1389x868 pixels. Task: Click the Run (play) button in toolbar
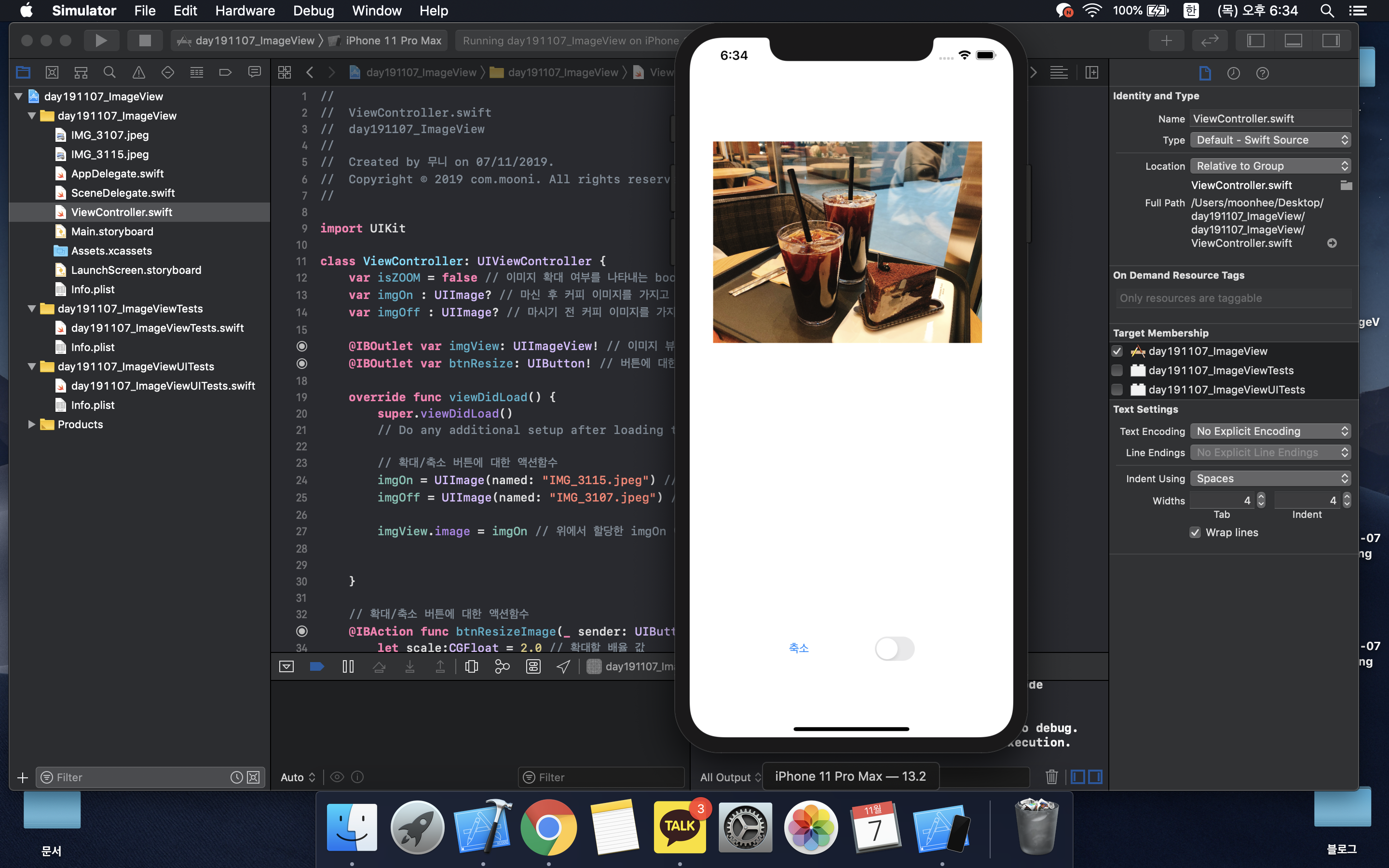pos(101,40)
